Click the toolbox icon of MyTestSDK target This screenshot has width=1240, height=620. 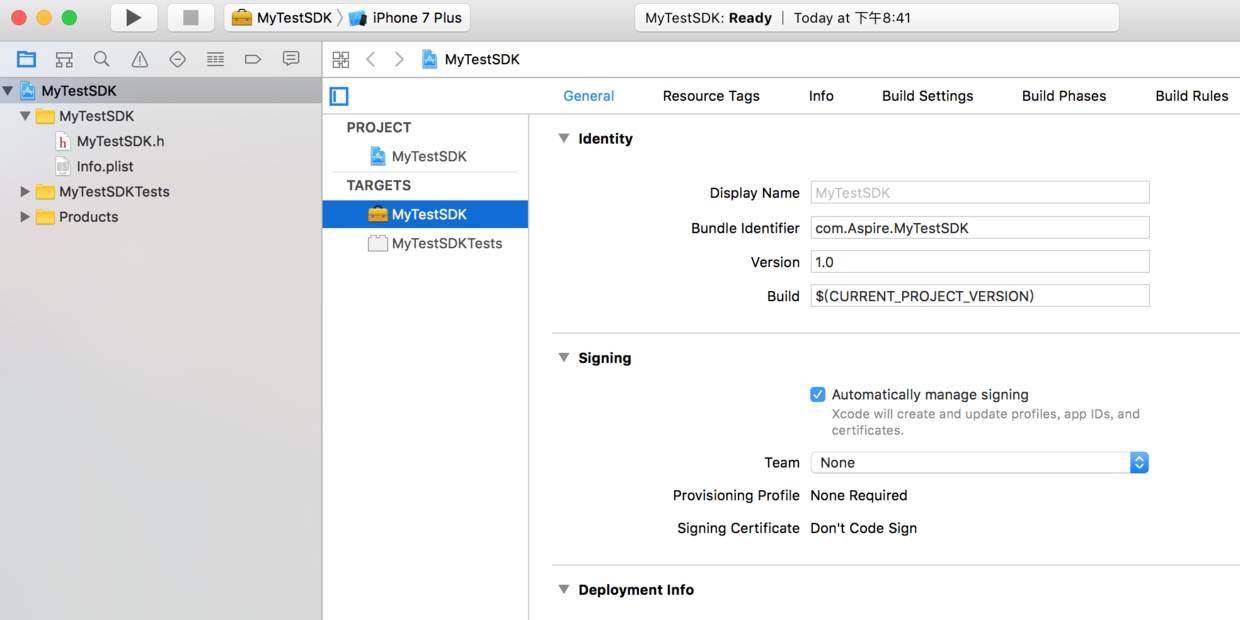377,214
